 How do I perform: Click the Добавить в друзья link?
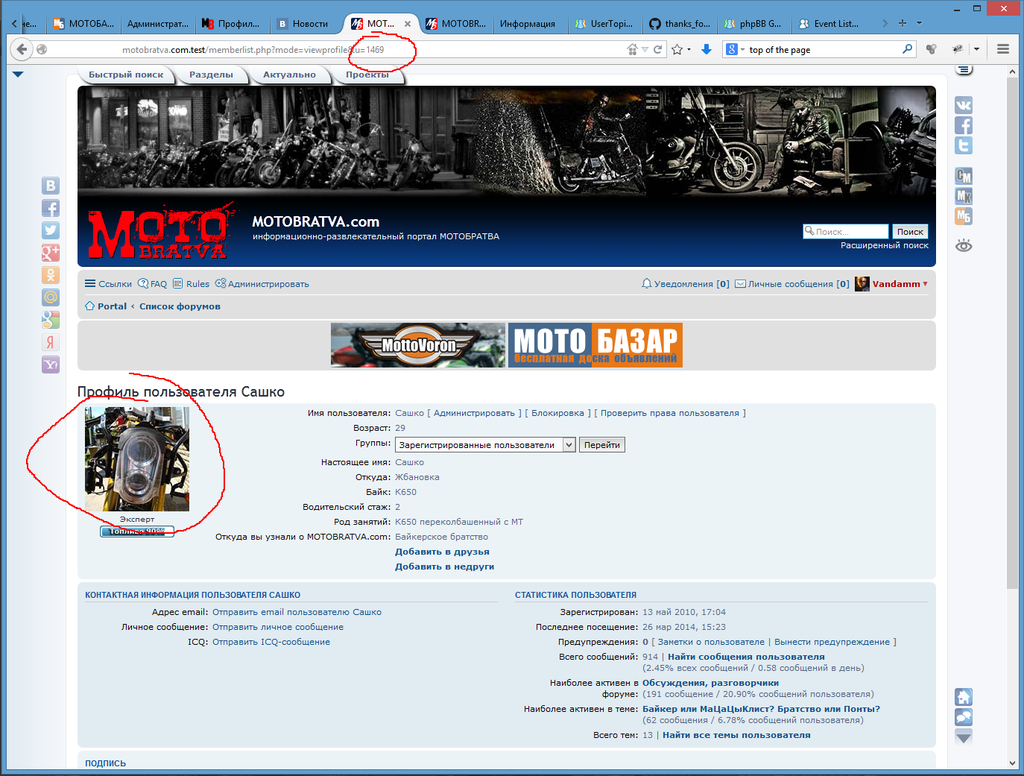pyautogui.click(x=442, y=551)
